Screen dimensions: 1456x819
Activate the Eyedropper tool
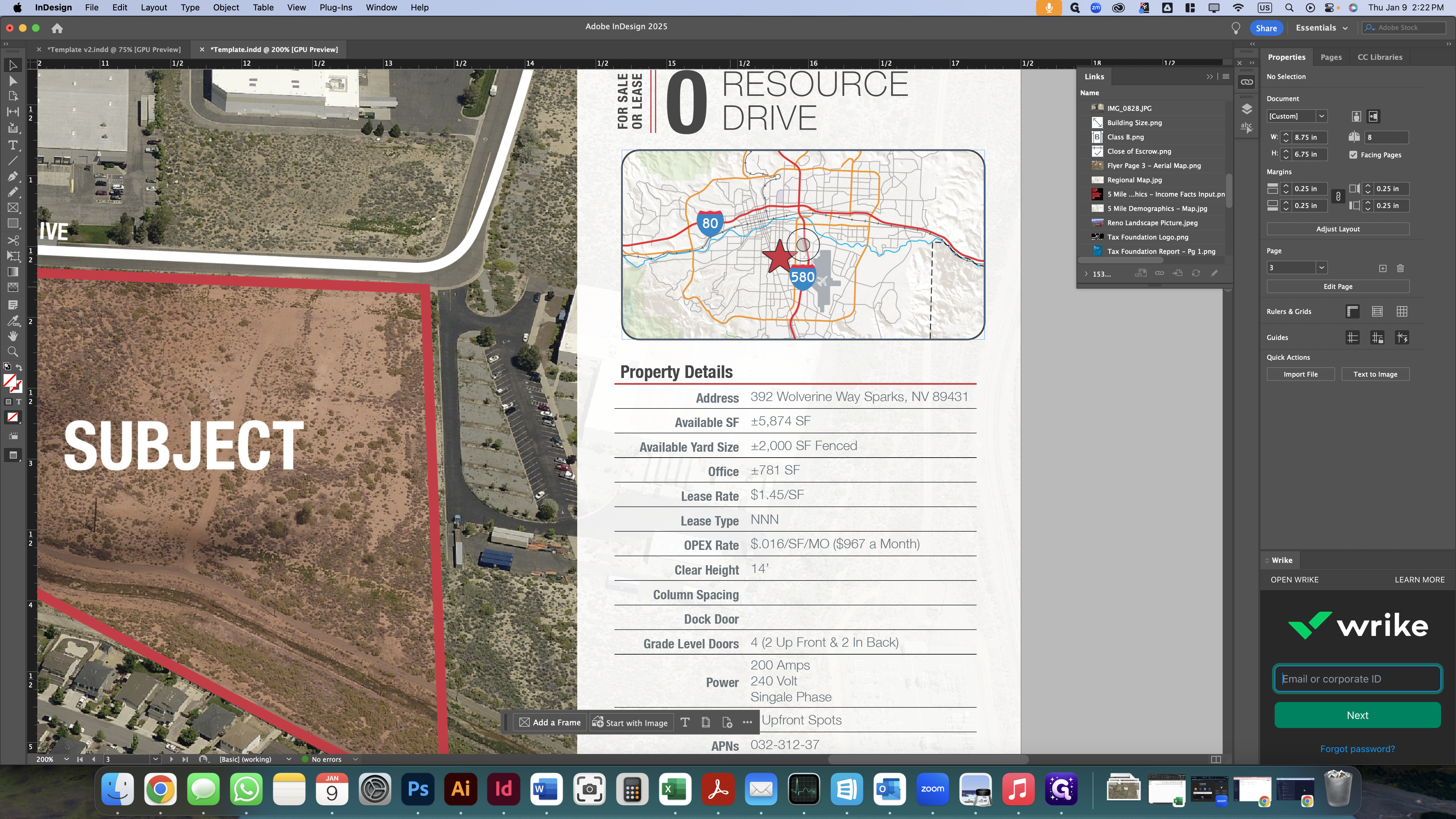point(12,320)
